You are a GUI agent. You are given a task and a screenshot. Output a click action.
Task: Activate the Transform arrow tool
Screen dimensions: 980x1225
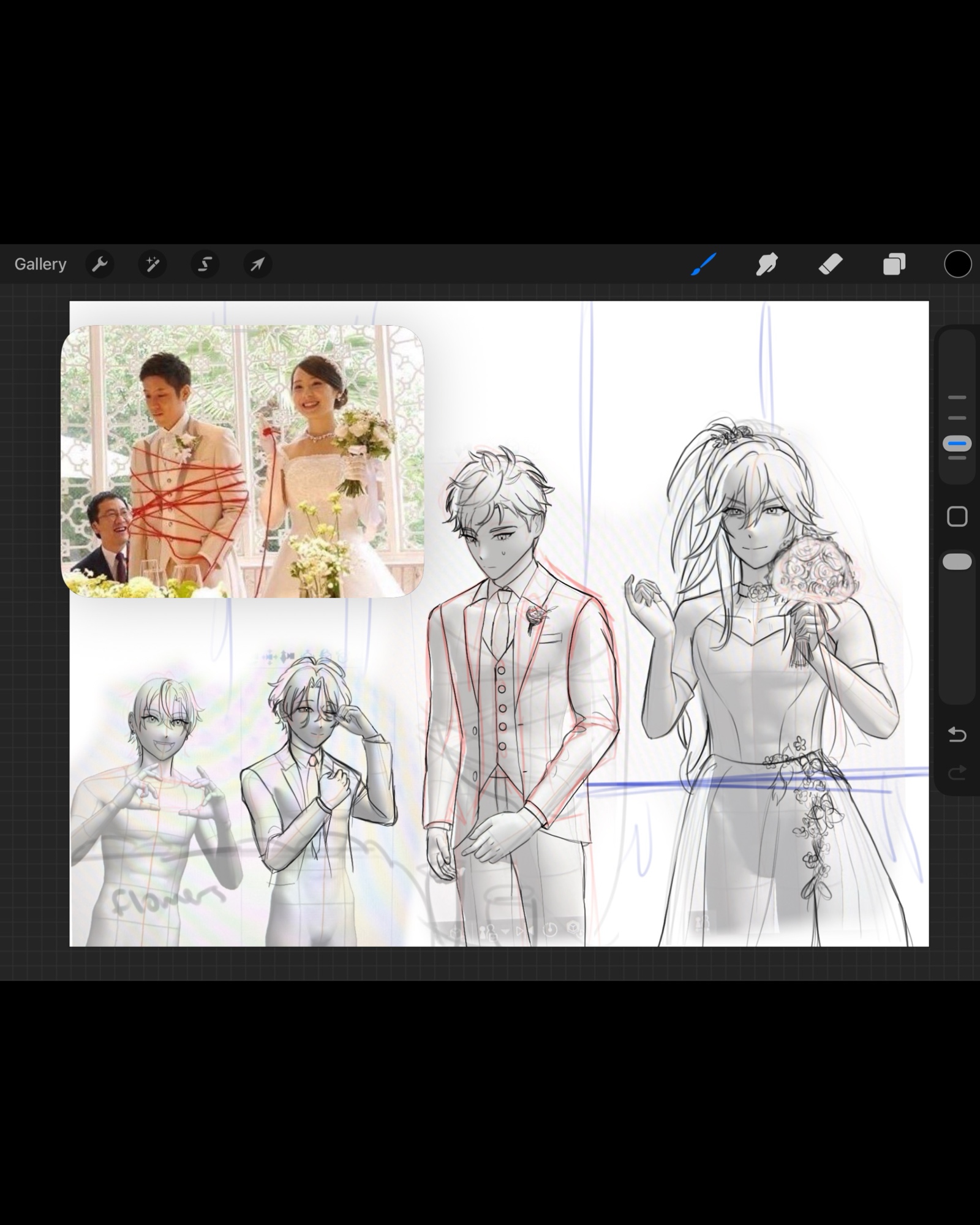tap(257, 264)
